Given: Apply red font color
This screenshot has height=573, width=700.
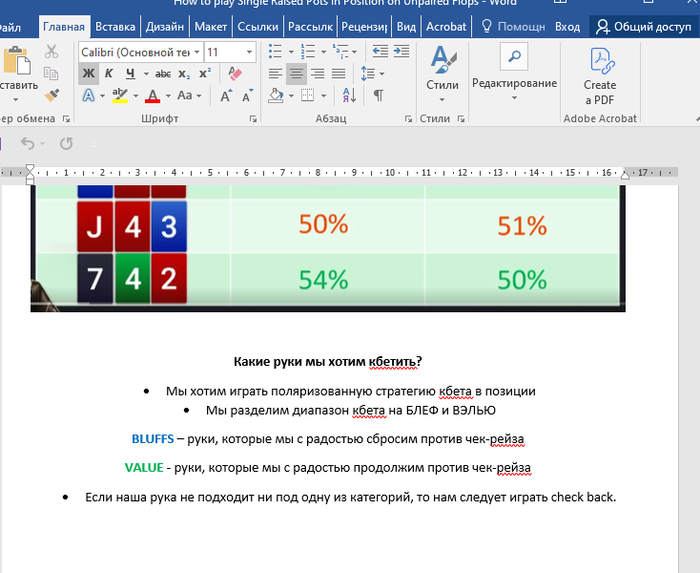Looking at the screenshot, I should tap(153, 96).
